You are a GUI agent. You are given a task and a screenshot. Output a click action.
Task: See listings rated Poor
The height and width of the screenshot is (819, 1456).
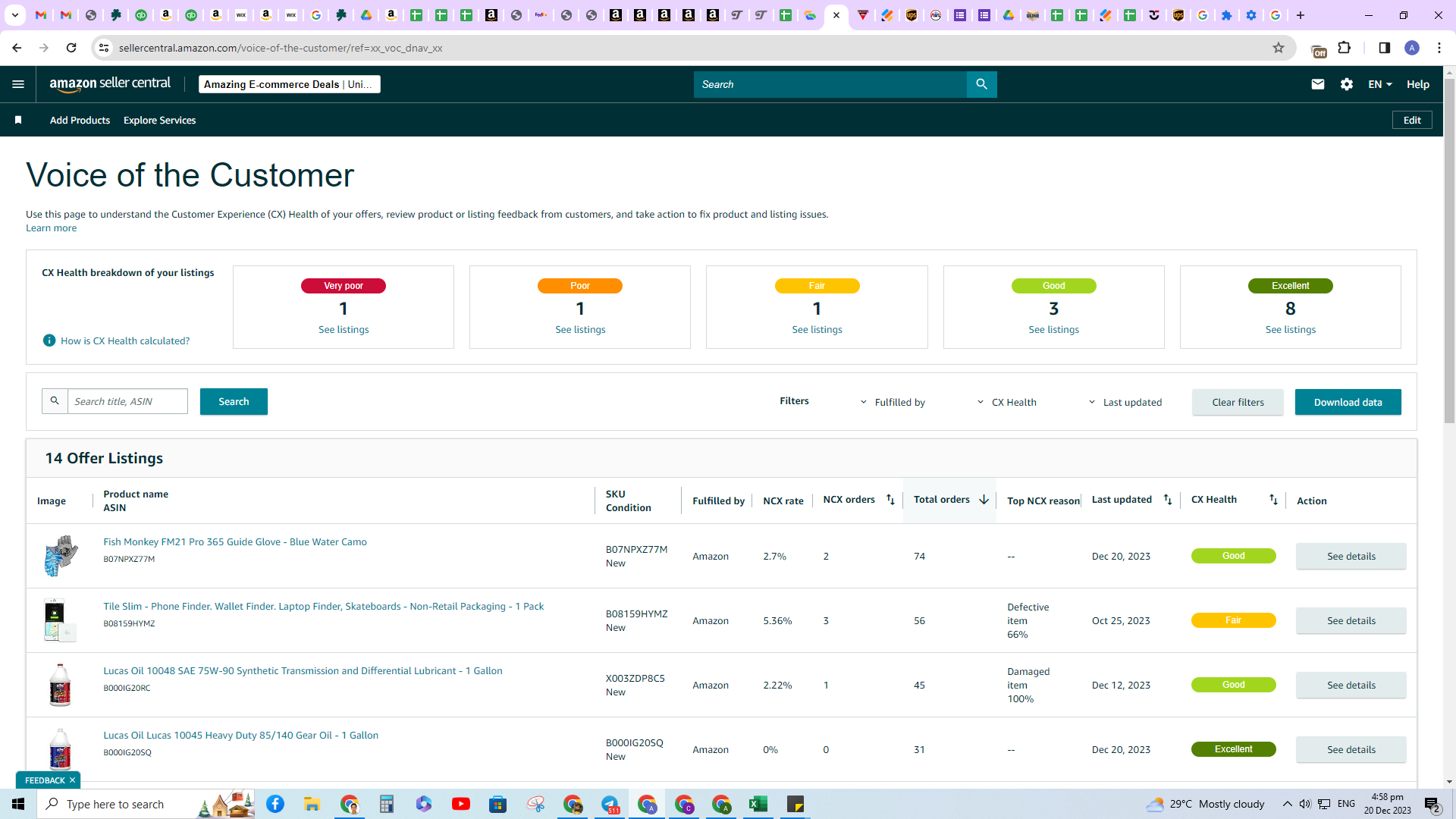point(580,329)
